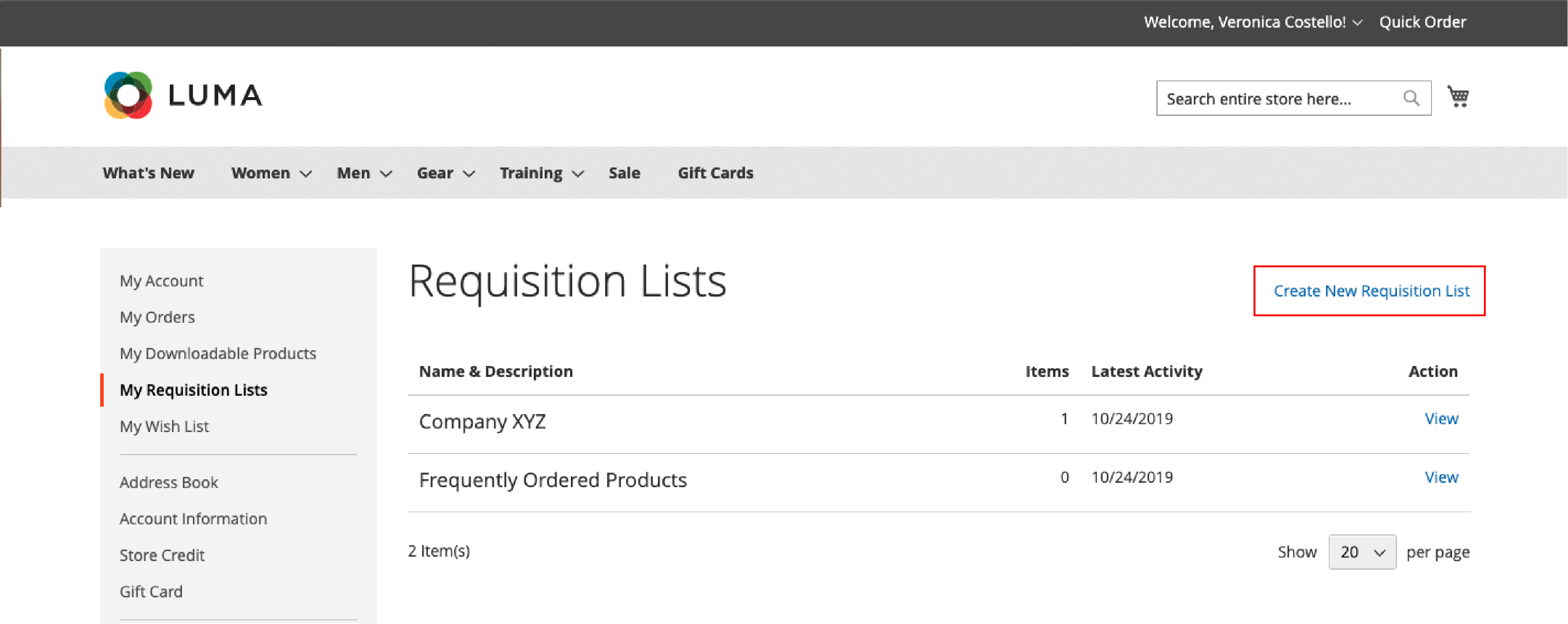Image resolution: width=1568 pixels, height=624 pixels.
Task: Open My Wish List in sidebar
Action: click(164, 427)
